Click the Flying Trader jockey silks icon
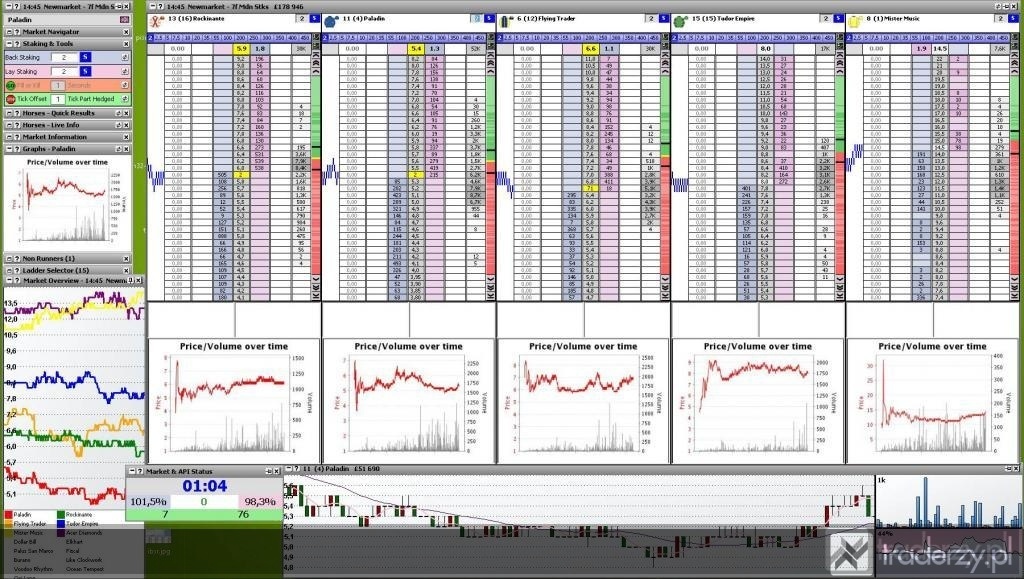The image size is (1024, 579). 505,22
